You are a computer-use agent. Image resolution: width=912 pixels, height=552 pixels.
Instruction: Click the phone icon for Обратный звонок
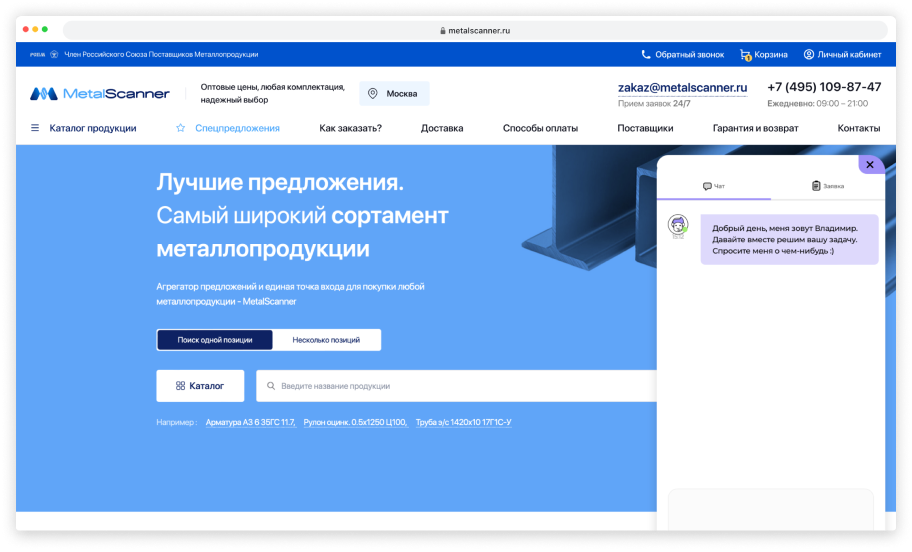tap(646, 55)
